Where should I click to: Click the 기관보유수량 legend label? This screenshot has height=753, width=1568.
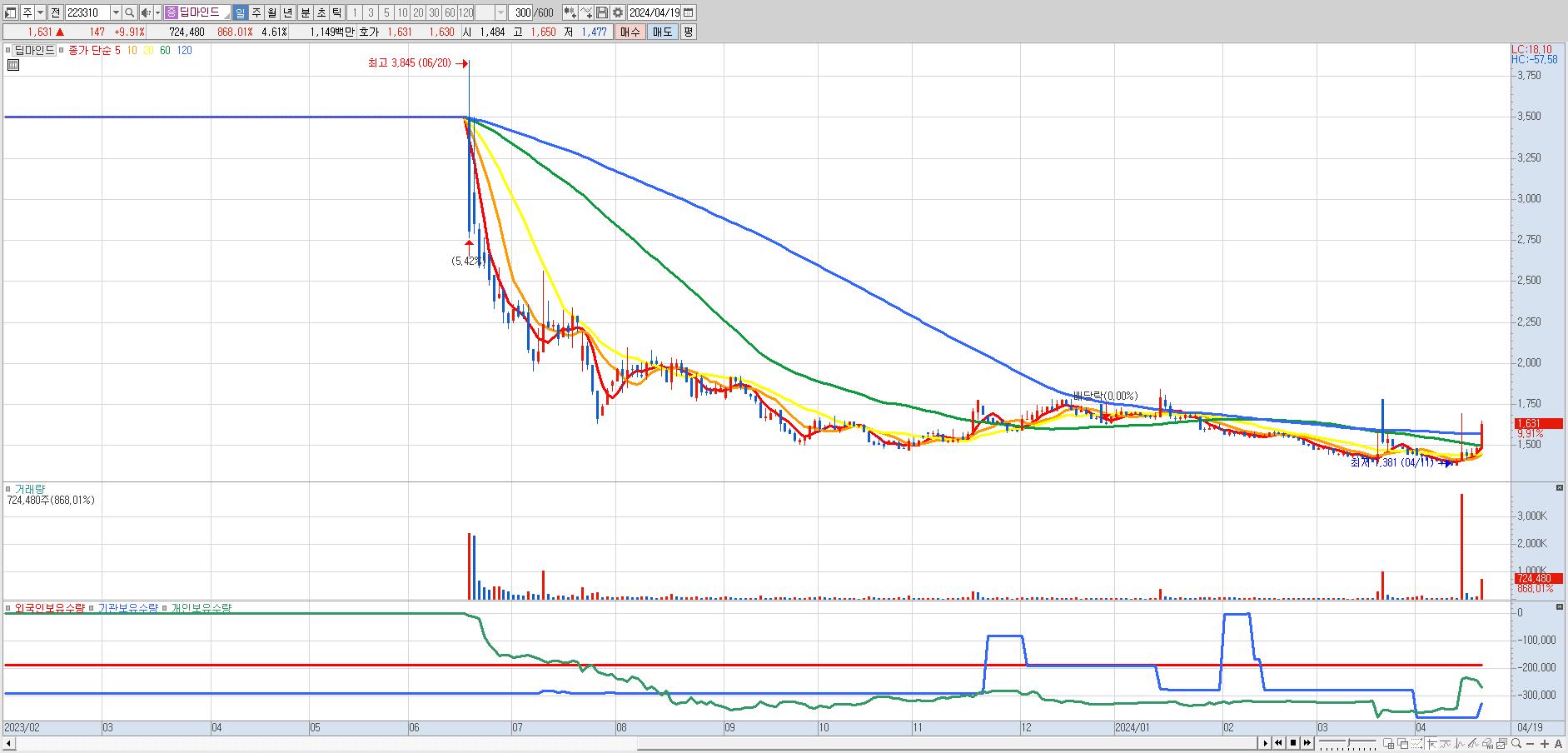point(127,608)
